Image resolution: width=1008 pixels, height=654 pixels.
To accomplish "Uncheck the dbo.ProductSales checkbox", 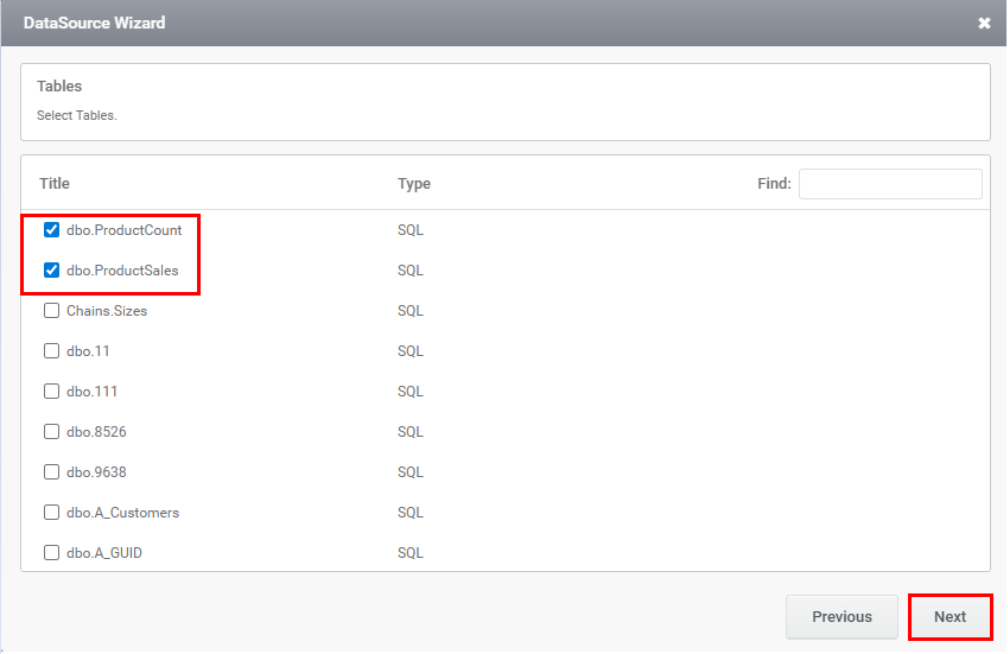I will [x=52, y=270].
